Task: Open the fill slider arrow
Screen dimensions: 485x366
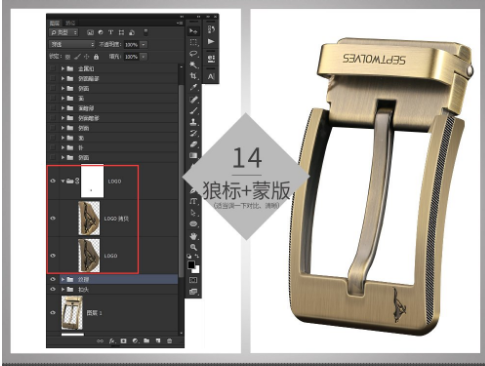Action: coord(143,57)
